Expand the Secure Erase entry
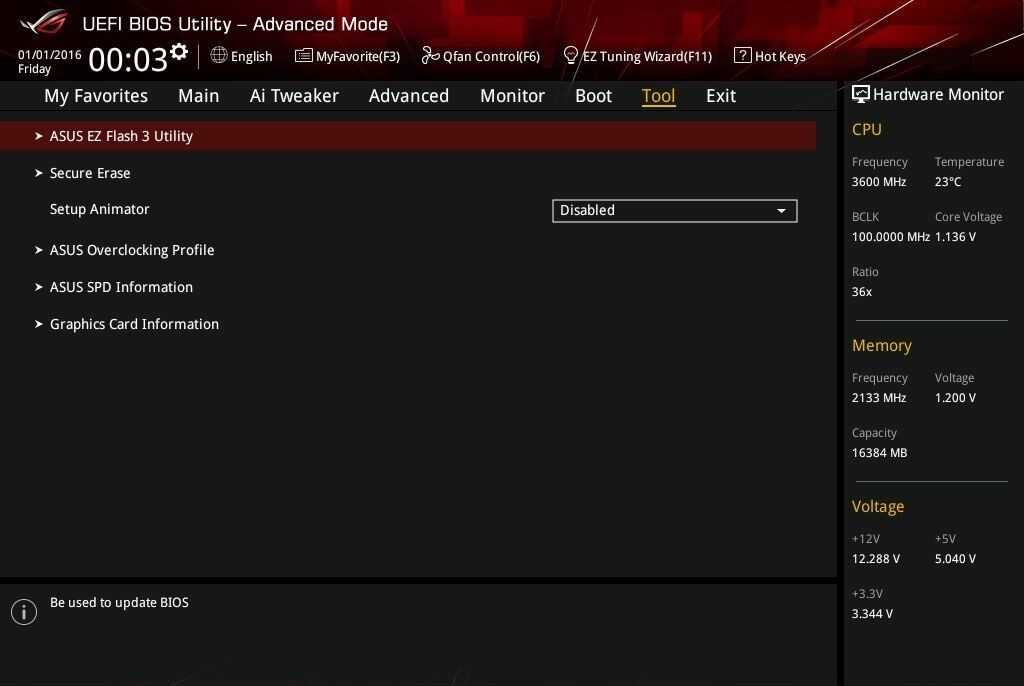This screenshot has width=1024, height=686. coord(90,173)
